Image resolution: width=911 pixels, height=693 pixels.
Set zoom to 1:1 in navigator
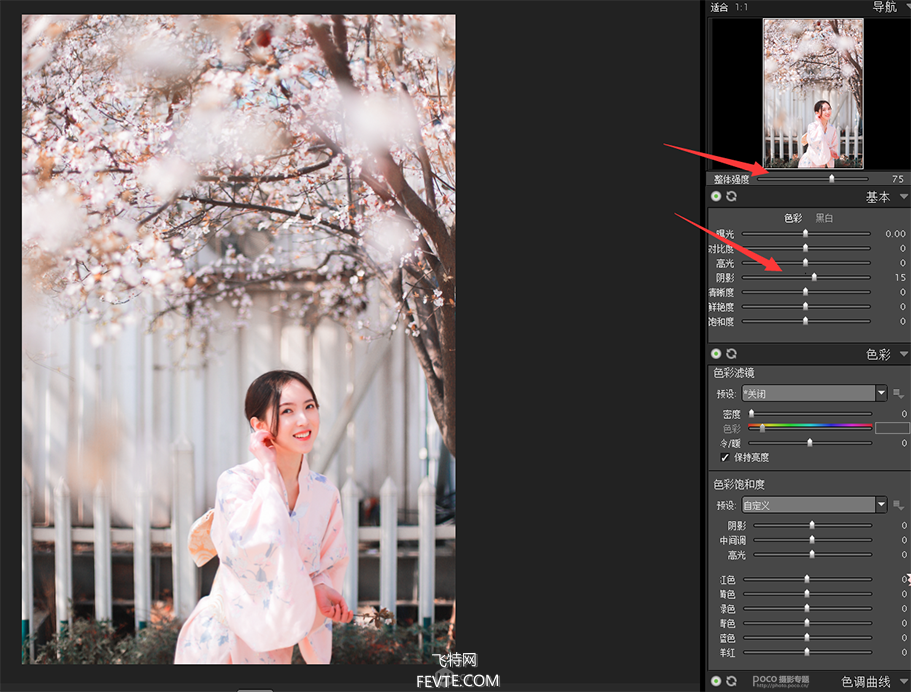tap(742, 7)
